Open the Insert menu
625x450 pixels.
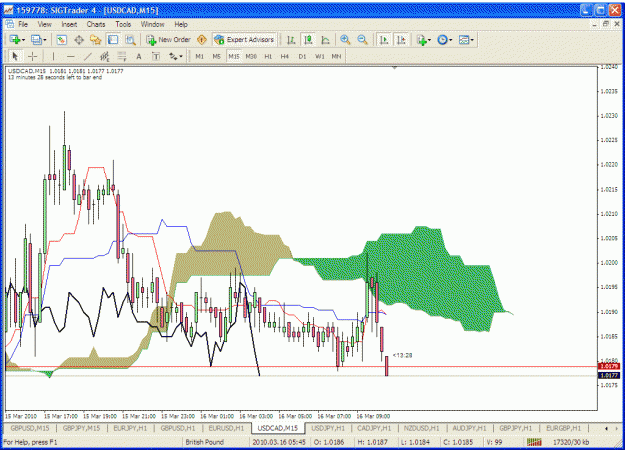point(69,24)
